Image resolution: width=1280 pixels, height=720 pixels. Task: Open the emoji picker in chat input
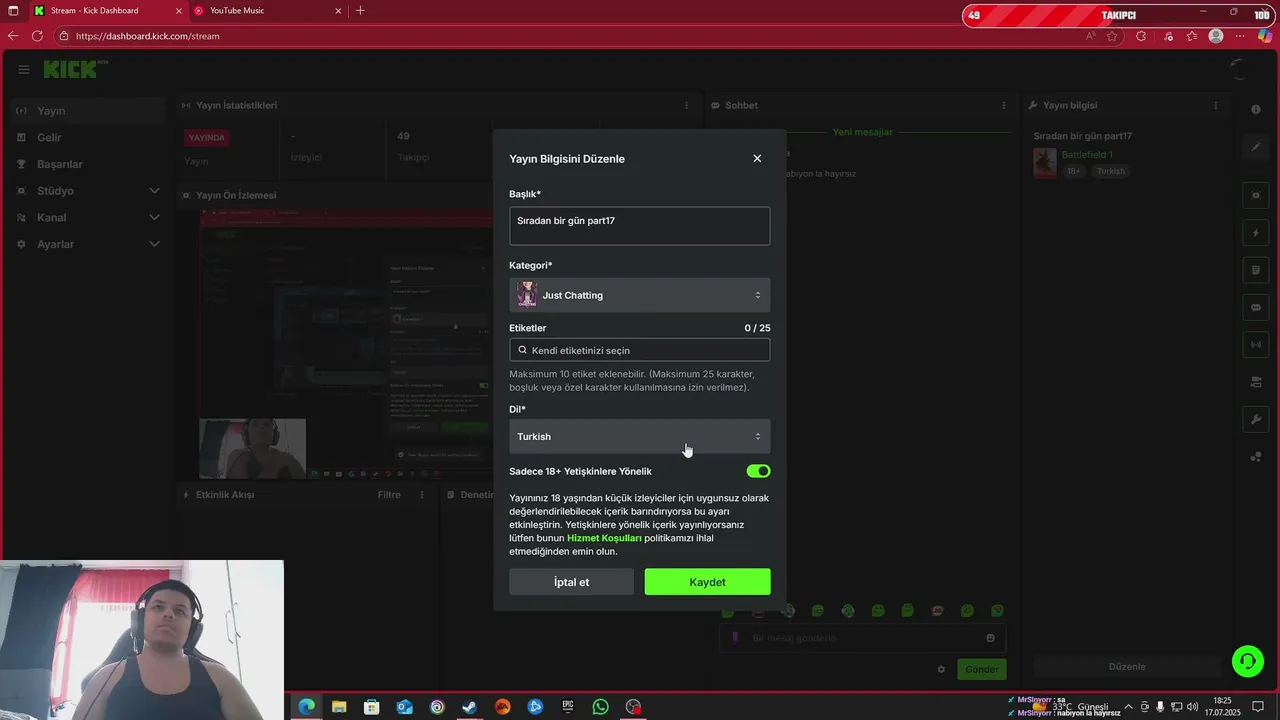991,638
